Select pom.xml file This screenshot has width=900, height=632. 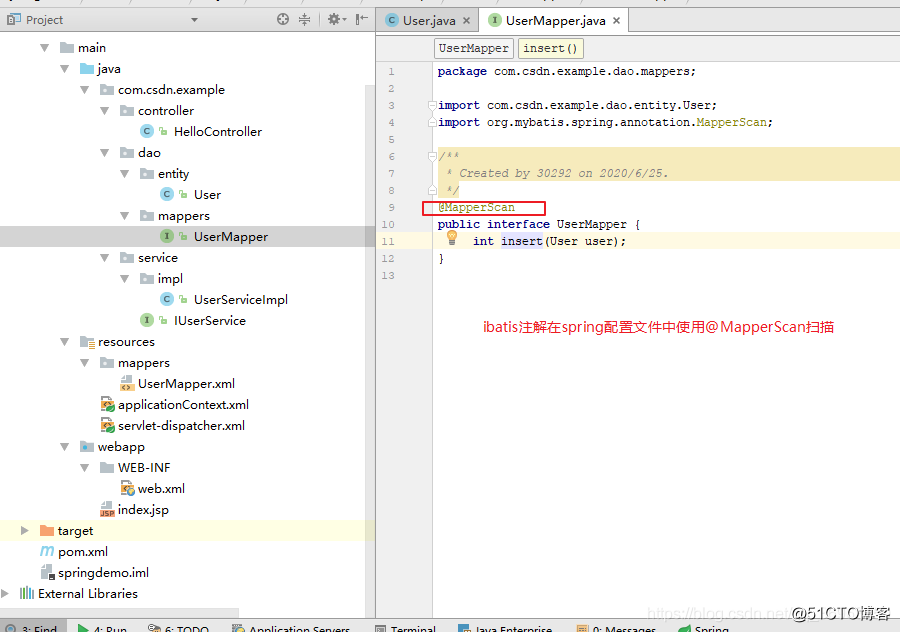pos(83,552)
